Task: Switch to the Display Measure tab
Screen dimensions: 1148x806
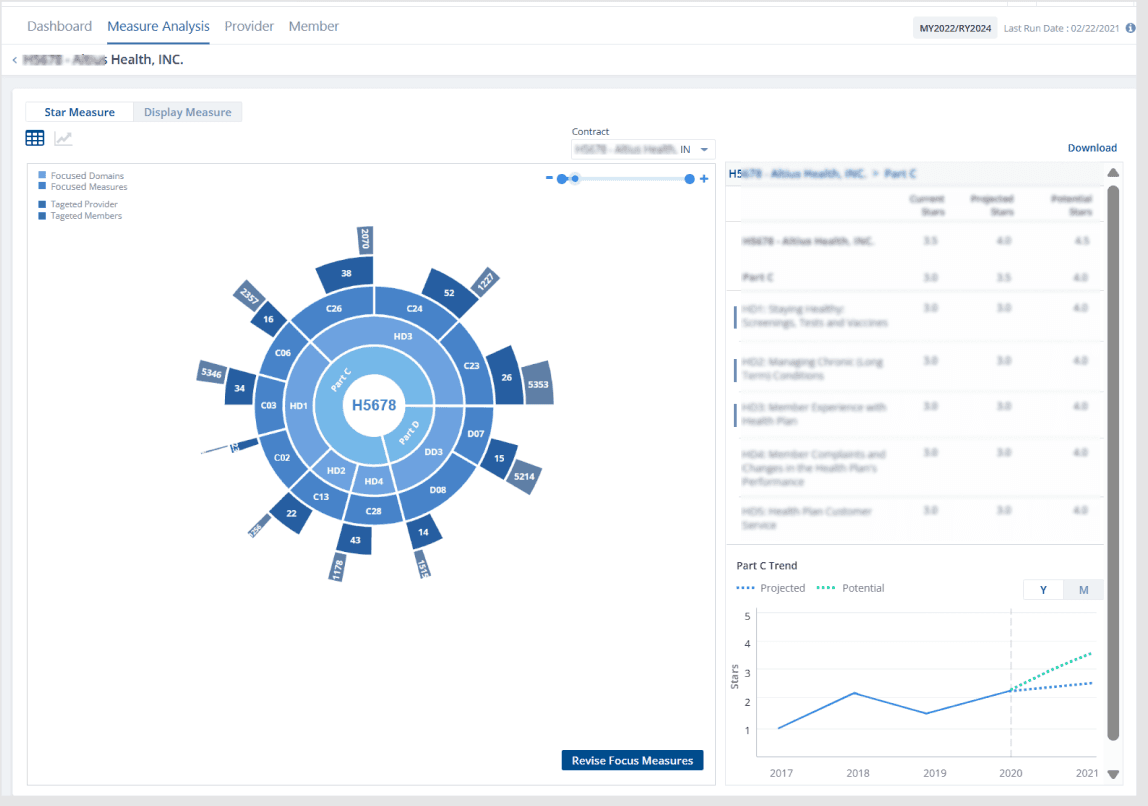Action: tap(187, 112)
